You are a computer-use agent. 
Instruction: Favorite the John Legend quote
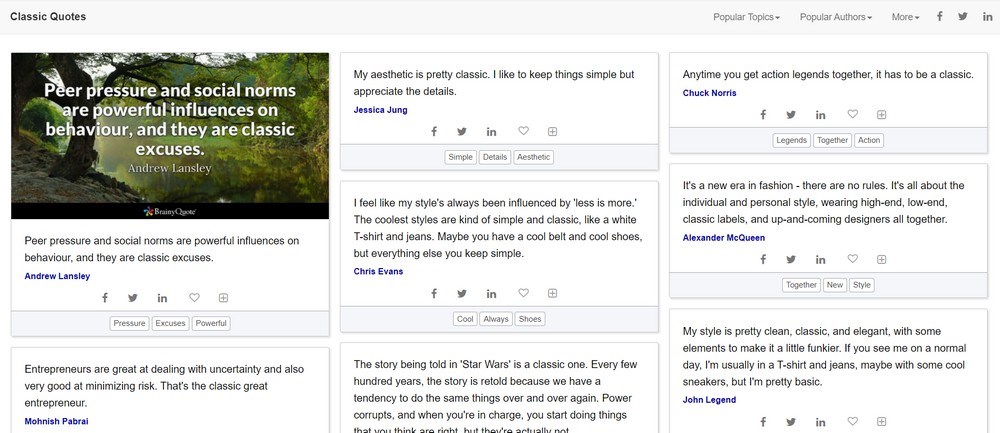[853, 421]
